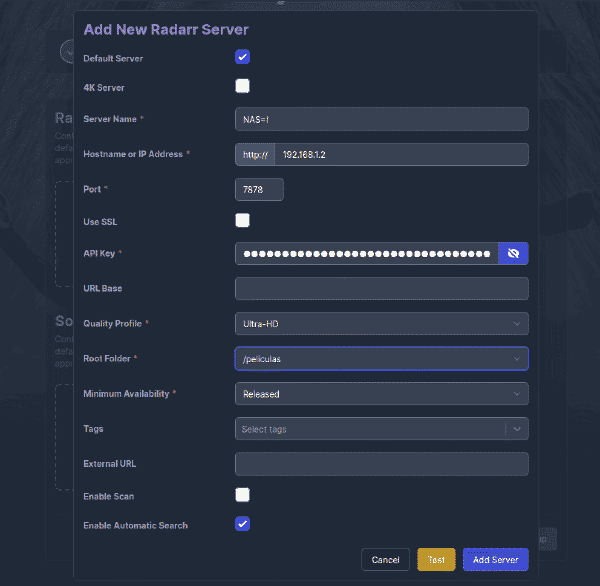The image size is (600, 586).
Task: Expand the Tags chevron arrow
Action: click(517, 429)
